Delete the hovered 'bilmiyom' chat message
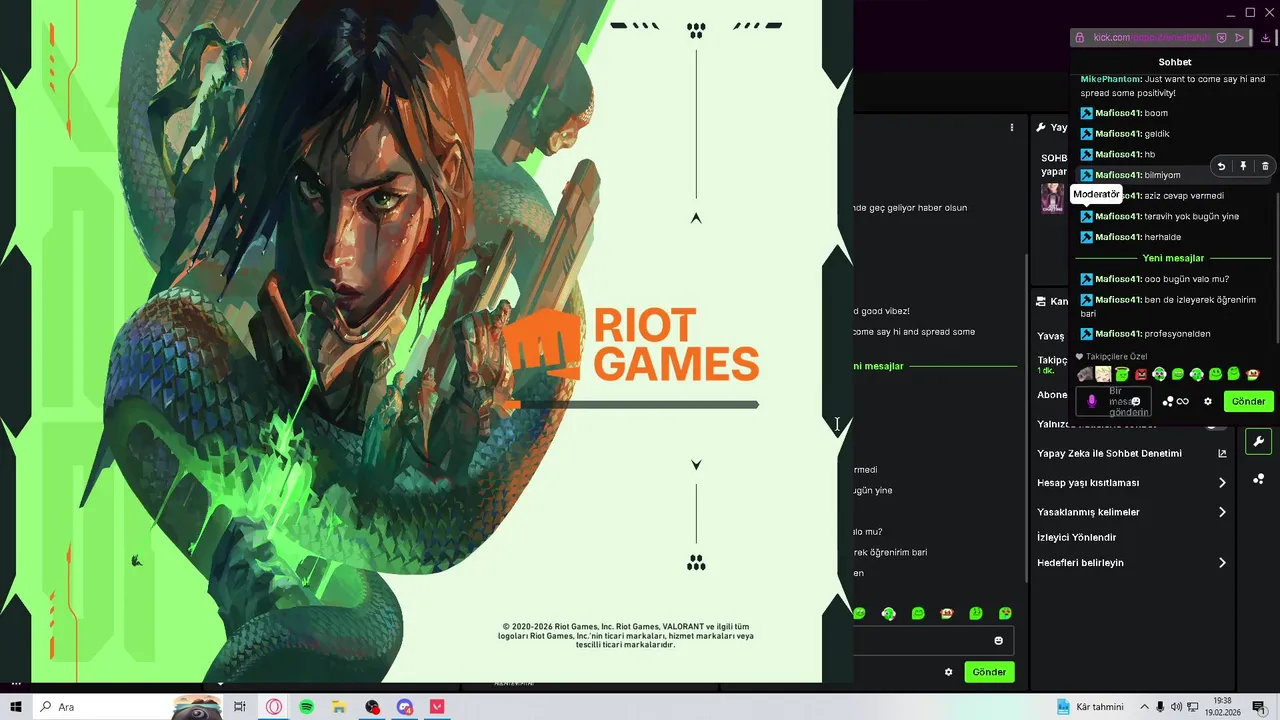 (1265, 167)
